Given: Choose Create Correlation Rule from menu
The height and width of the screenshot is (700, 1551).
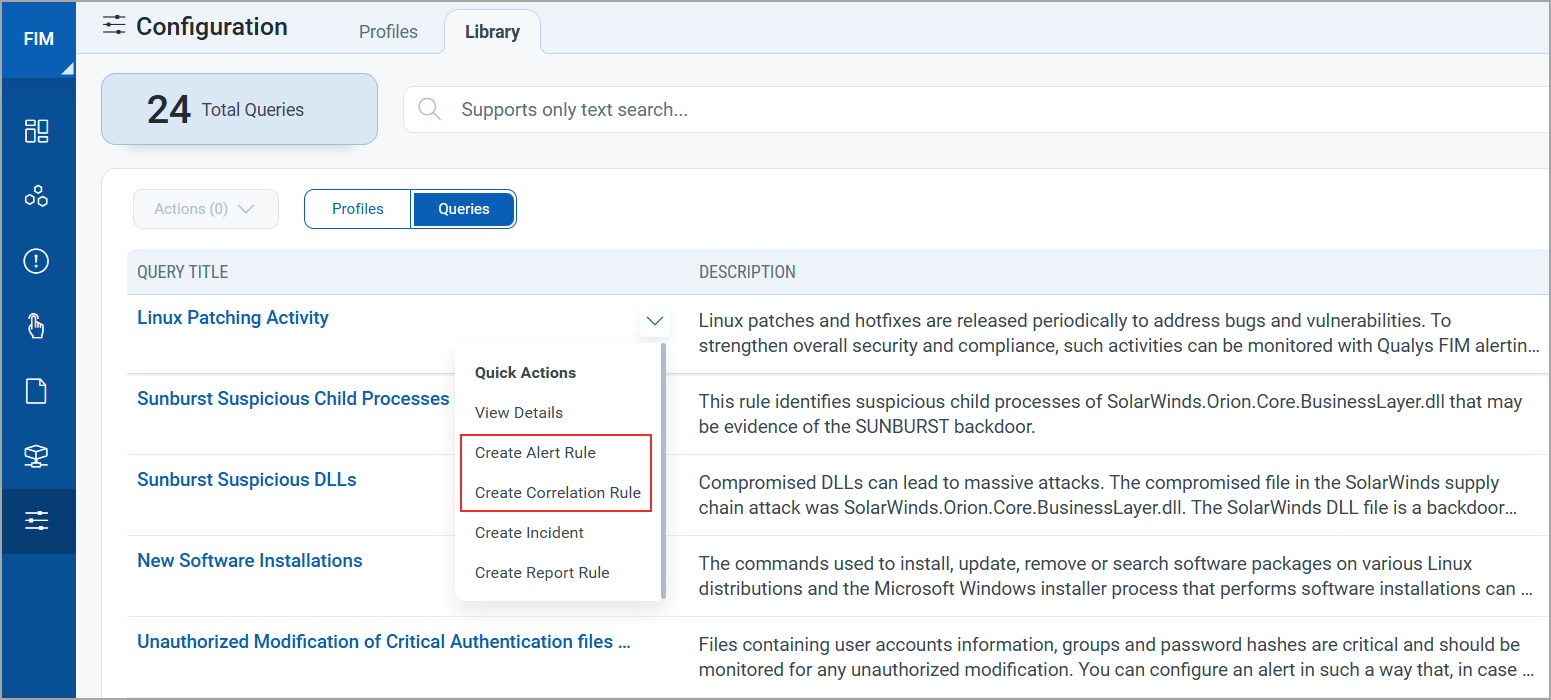Looking at the screenshot, I should tap(558, 492).
